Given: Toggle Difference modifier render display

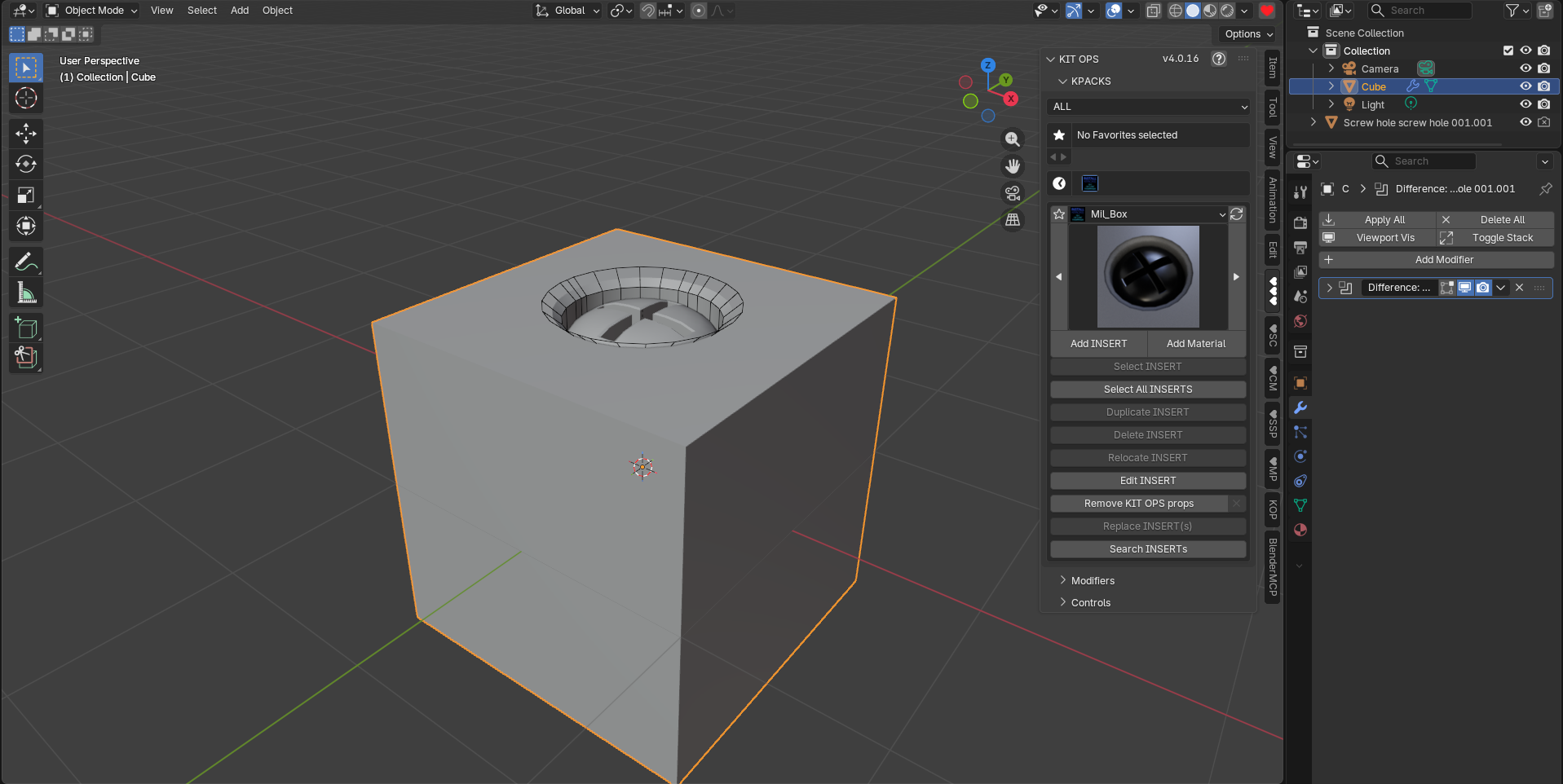Looking at the screenshot, I should pos(1483,288).
